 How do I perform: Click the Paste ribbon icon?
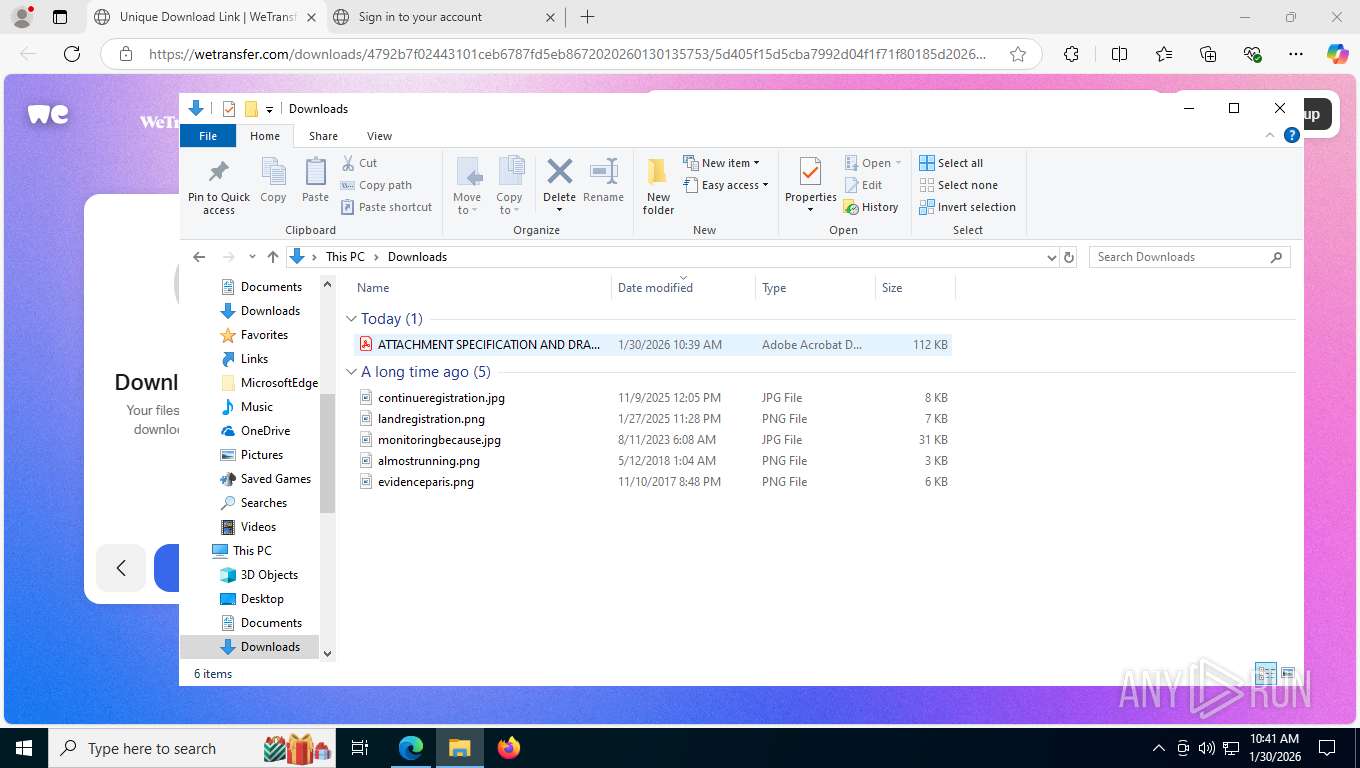pyautogui.click(x=315, y=181)
